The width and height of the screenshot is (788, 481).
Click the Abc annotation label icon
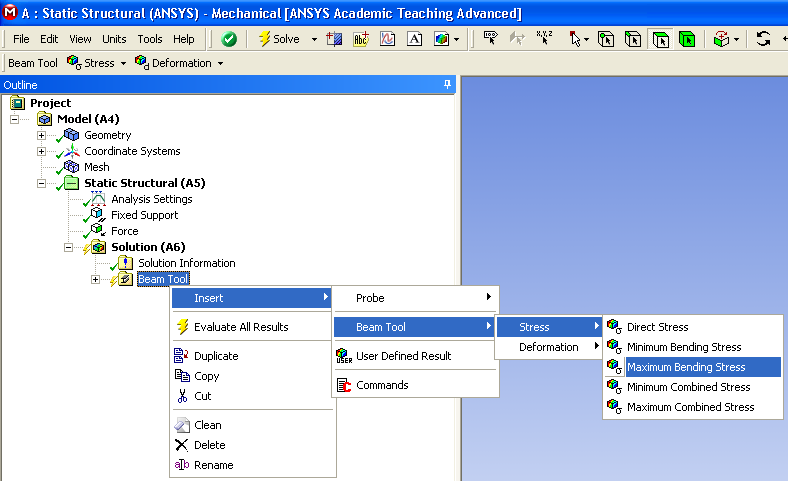[361, 39]
